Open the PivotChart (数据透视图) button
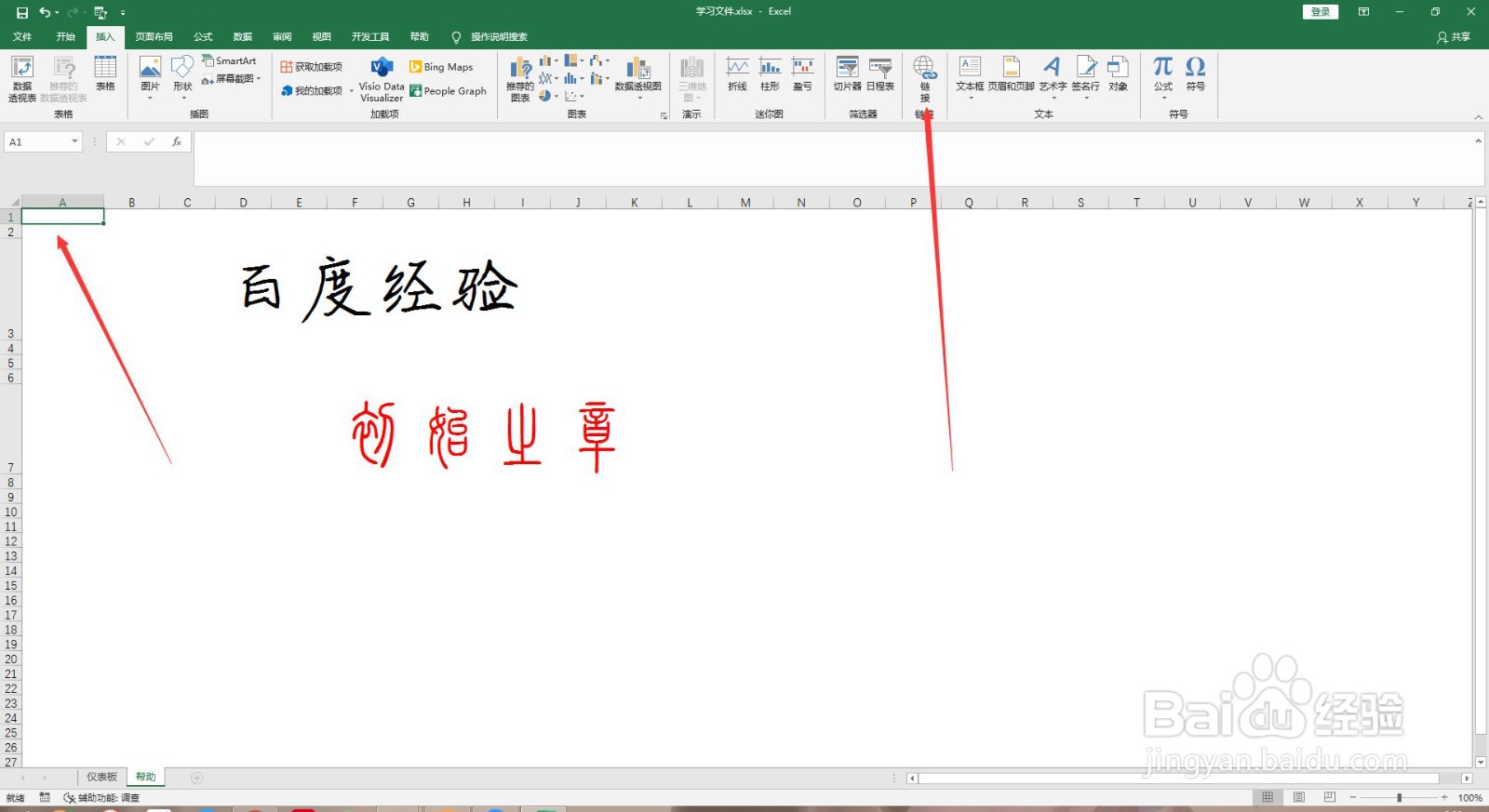Viewport: 1489px width, 812px height. (x=638, y=78)
